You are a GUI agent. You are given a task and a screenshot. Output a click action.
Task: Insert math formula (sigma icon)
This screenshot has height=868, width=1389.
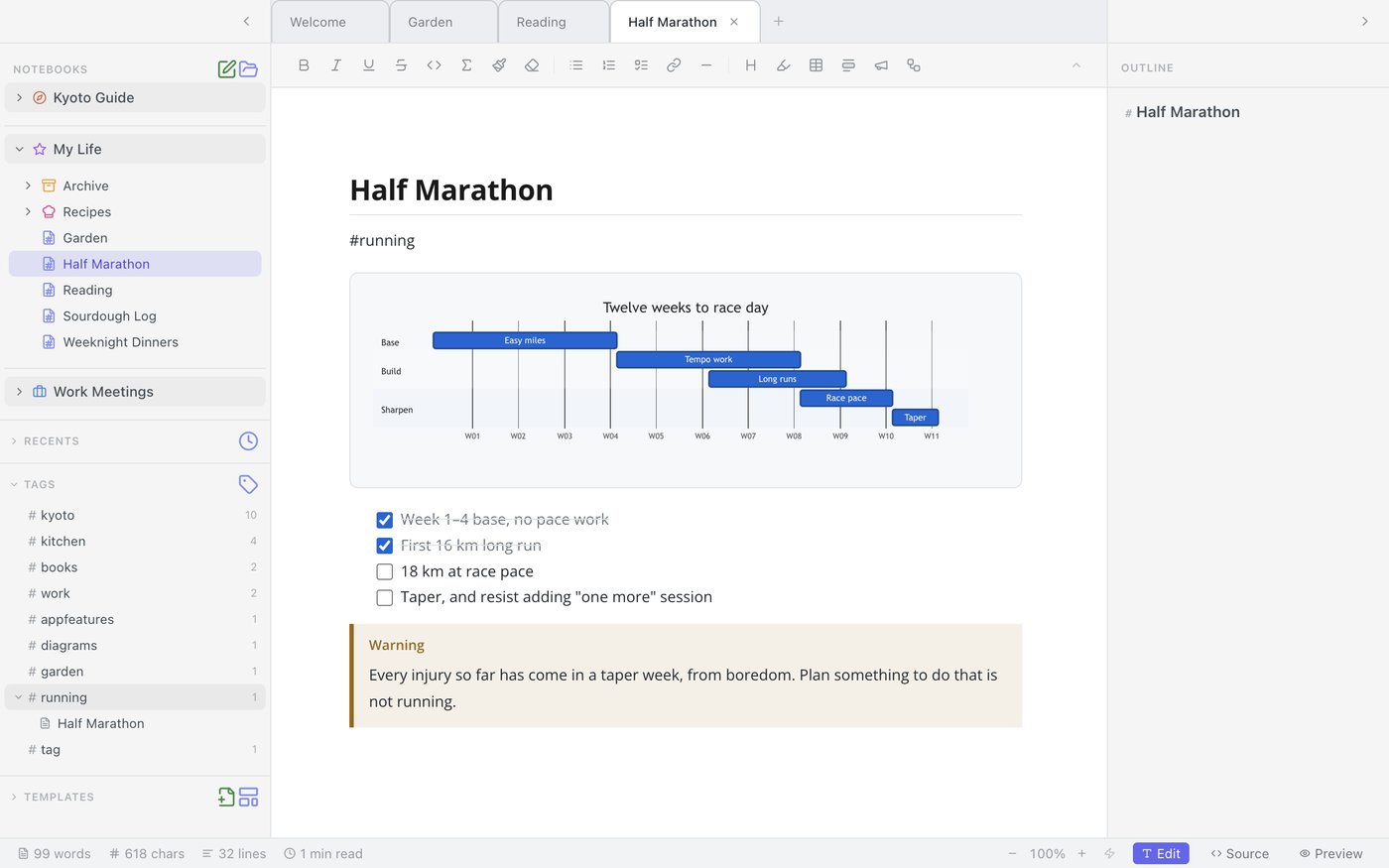tap(466, 65)
